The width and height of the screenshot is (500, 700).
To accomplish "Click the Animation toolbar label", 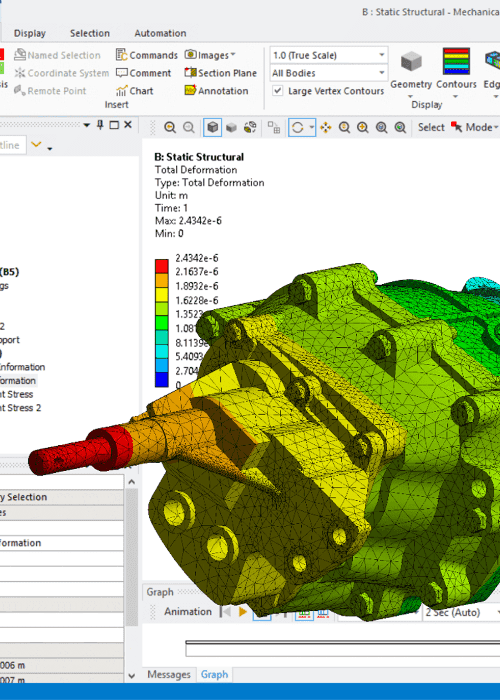I will pos(188,612).
